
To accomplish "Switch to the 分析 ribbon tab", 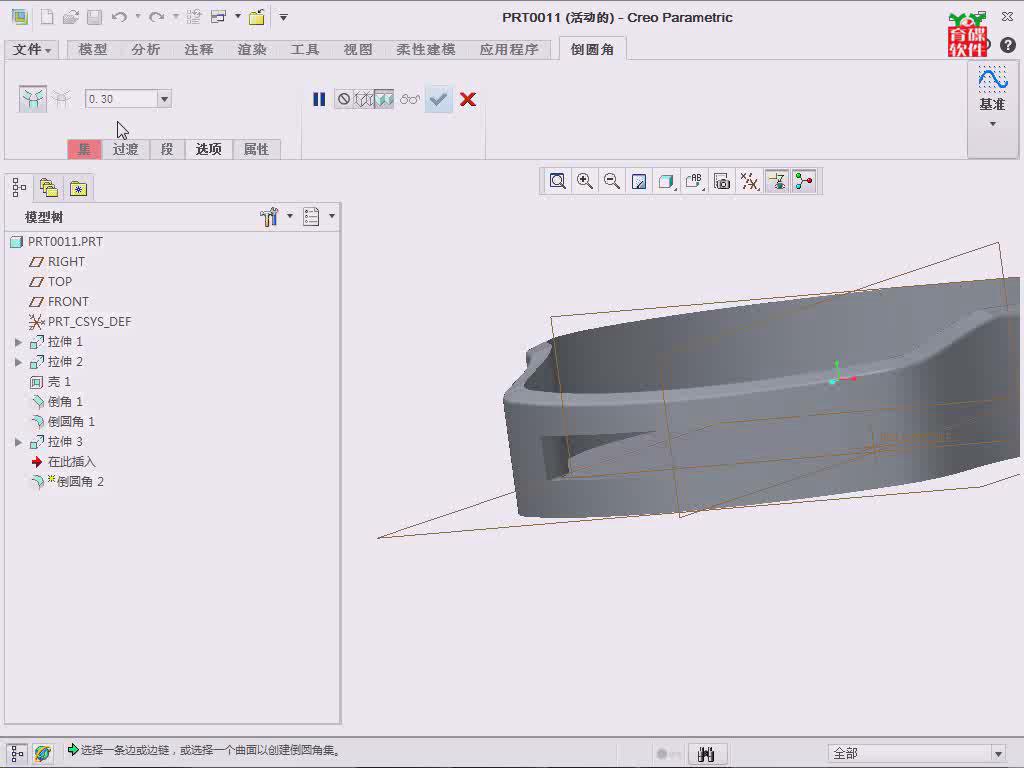I will coord(145,50).
